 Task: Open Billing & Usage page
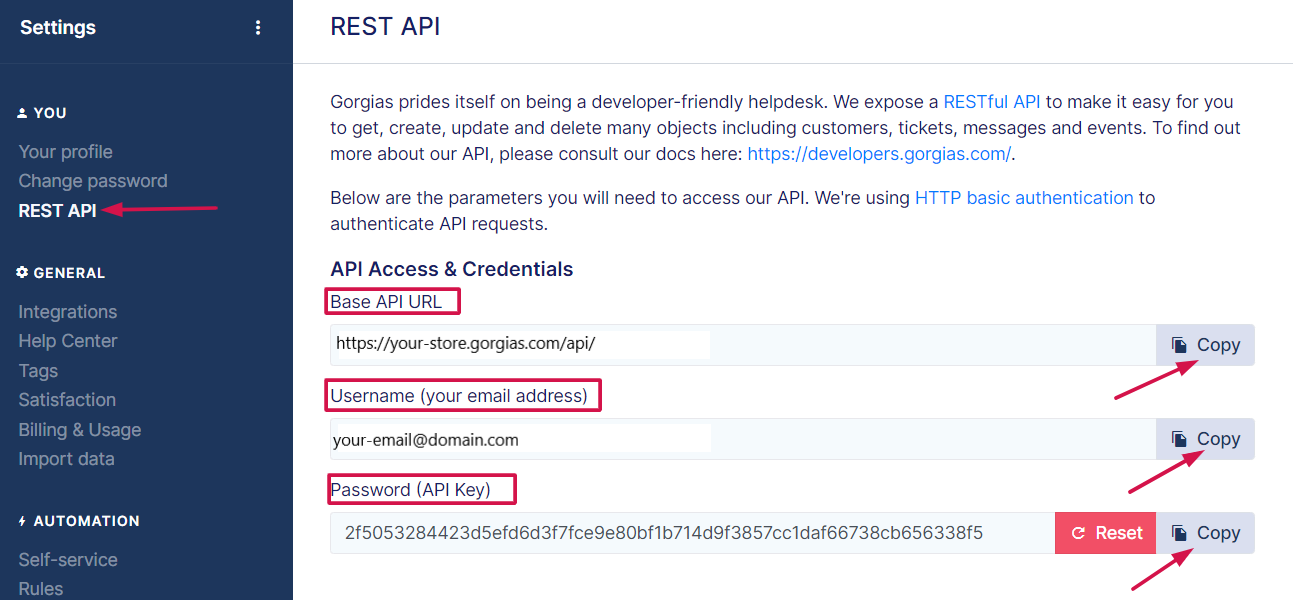[x=79, y=430]
